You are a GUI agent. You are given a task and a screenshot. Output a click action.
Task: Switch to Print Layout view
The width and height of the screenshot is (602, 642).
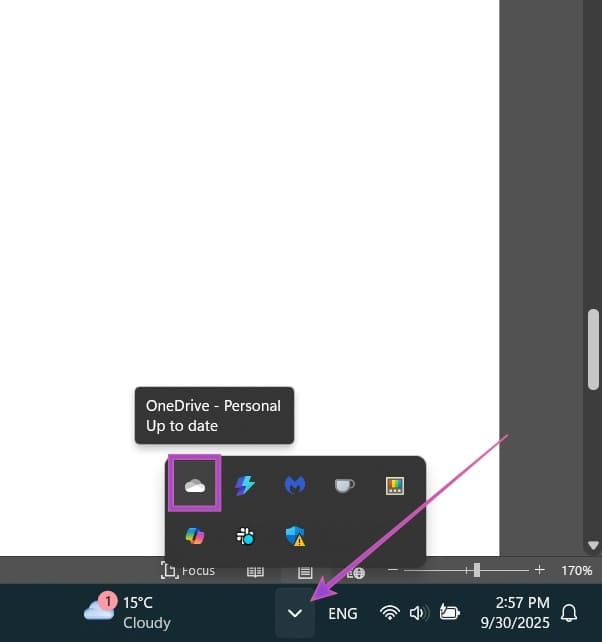coord(306,571)
